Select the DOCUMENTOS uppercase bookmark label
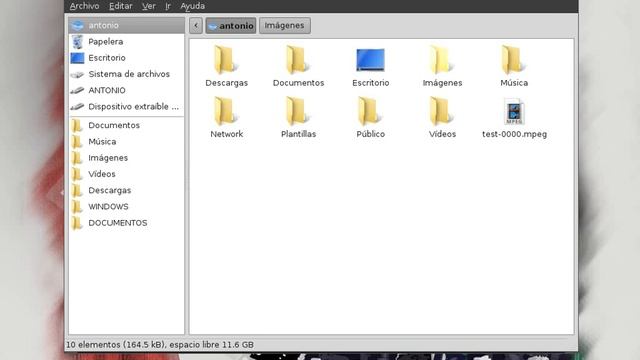The image size is (640, 360). [118, 223]
